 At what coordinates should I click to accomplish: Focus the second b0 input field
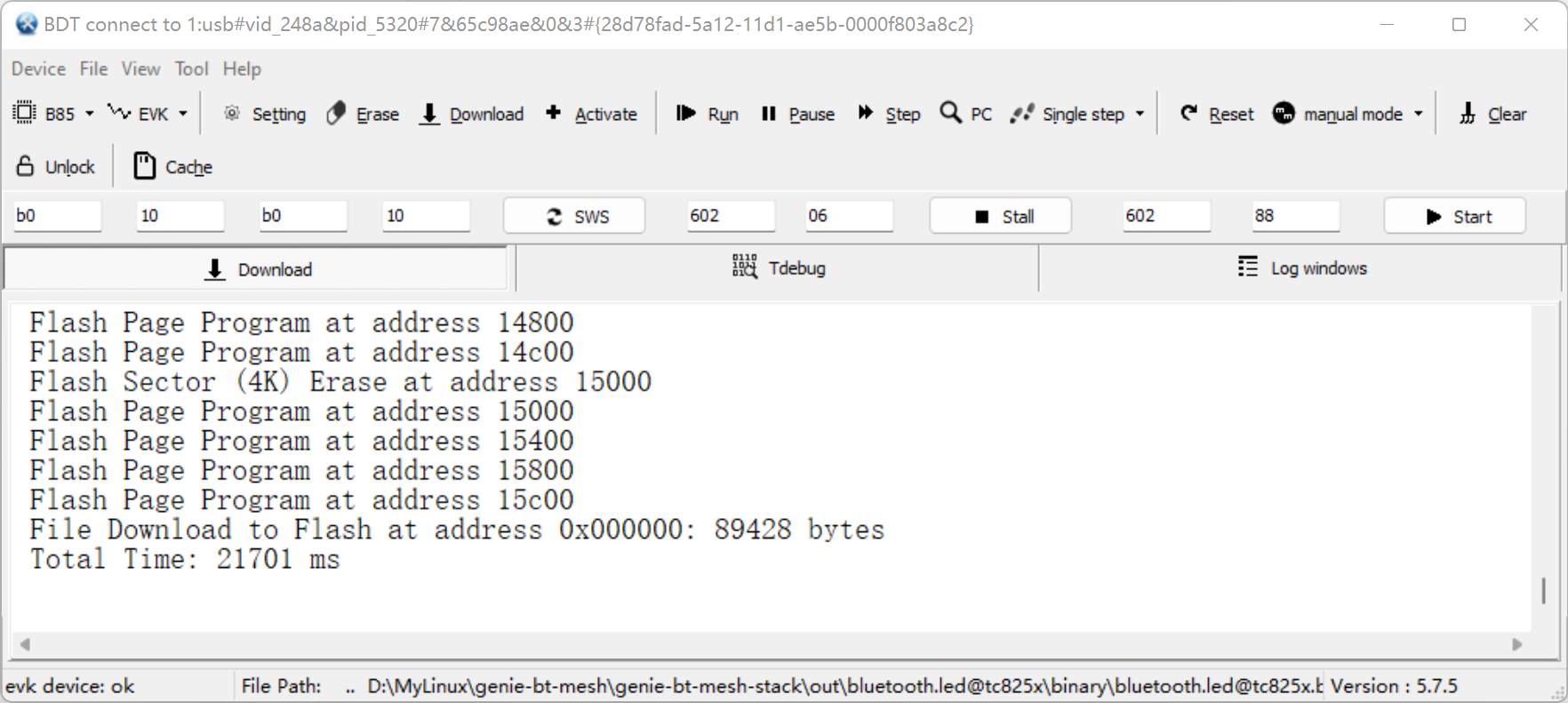pyautogui.click(x=302, y=216)
